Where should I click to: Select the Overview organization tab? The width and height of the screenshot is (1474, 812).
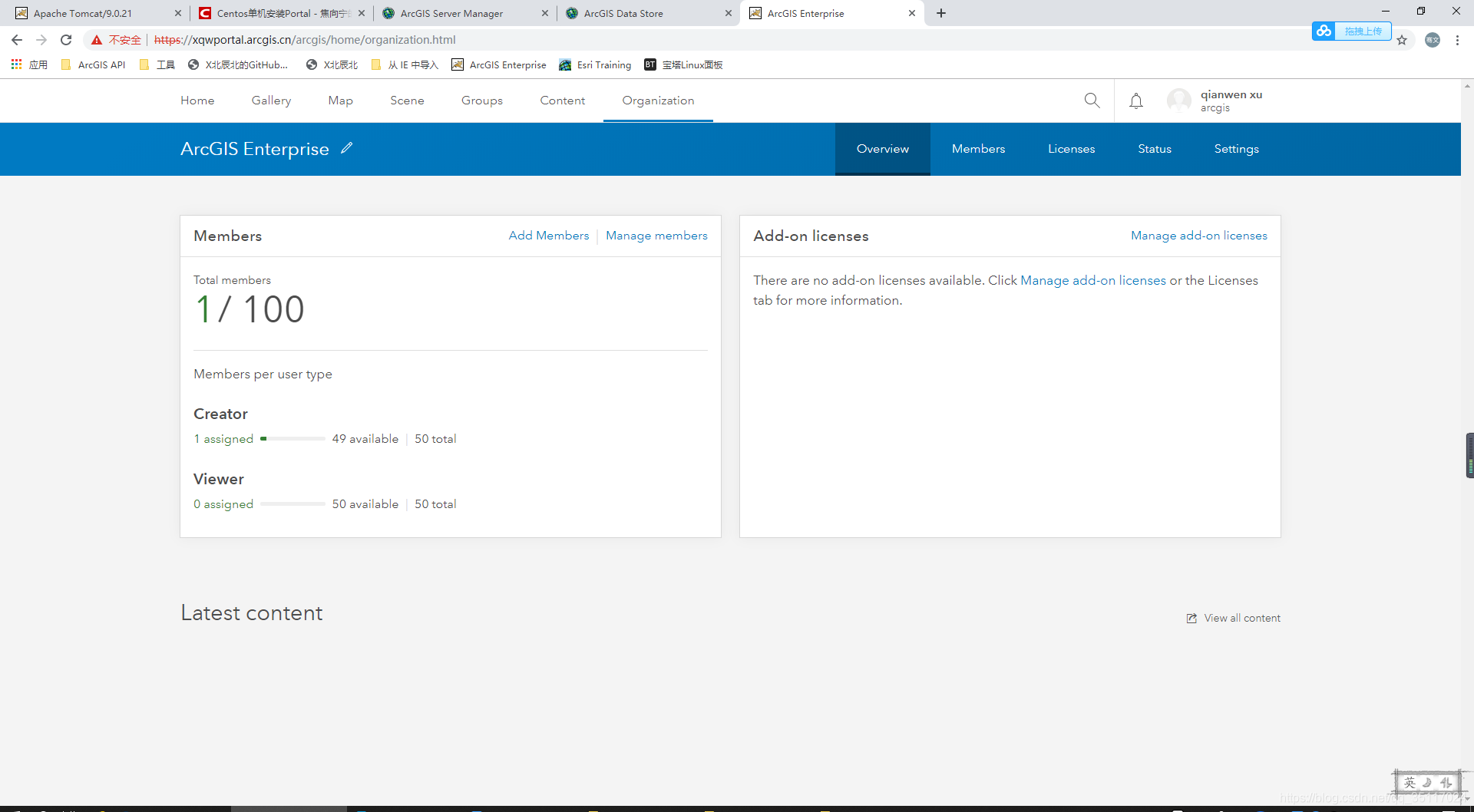pyautogui.click(x=883, y=149)
